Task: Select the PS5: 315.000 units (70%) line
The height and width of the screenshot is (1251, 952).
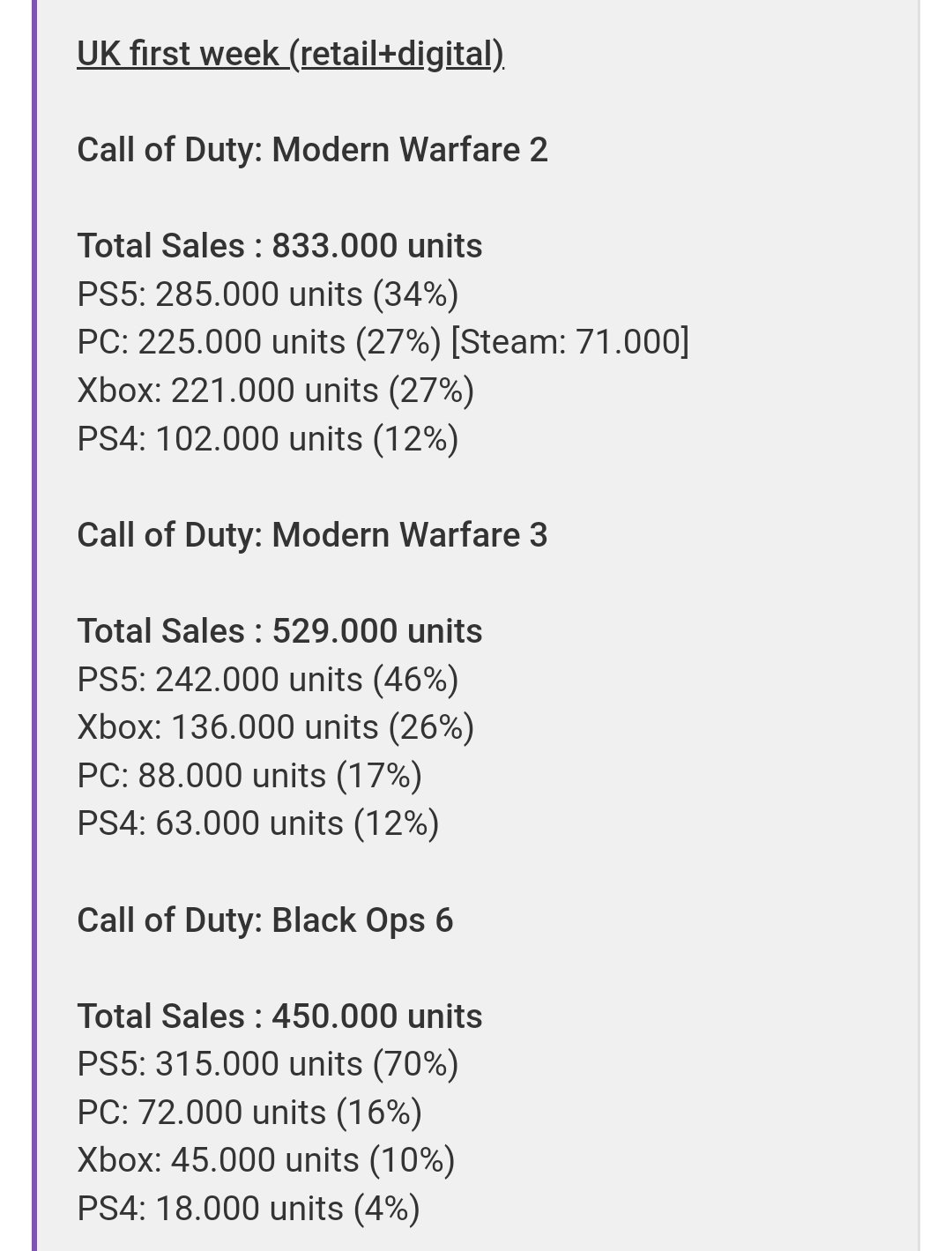Action: point(268,1064)
